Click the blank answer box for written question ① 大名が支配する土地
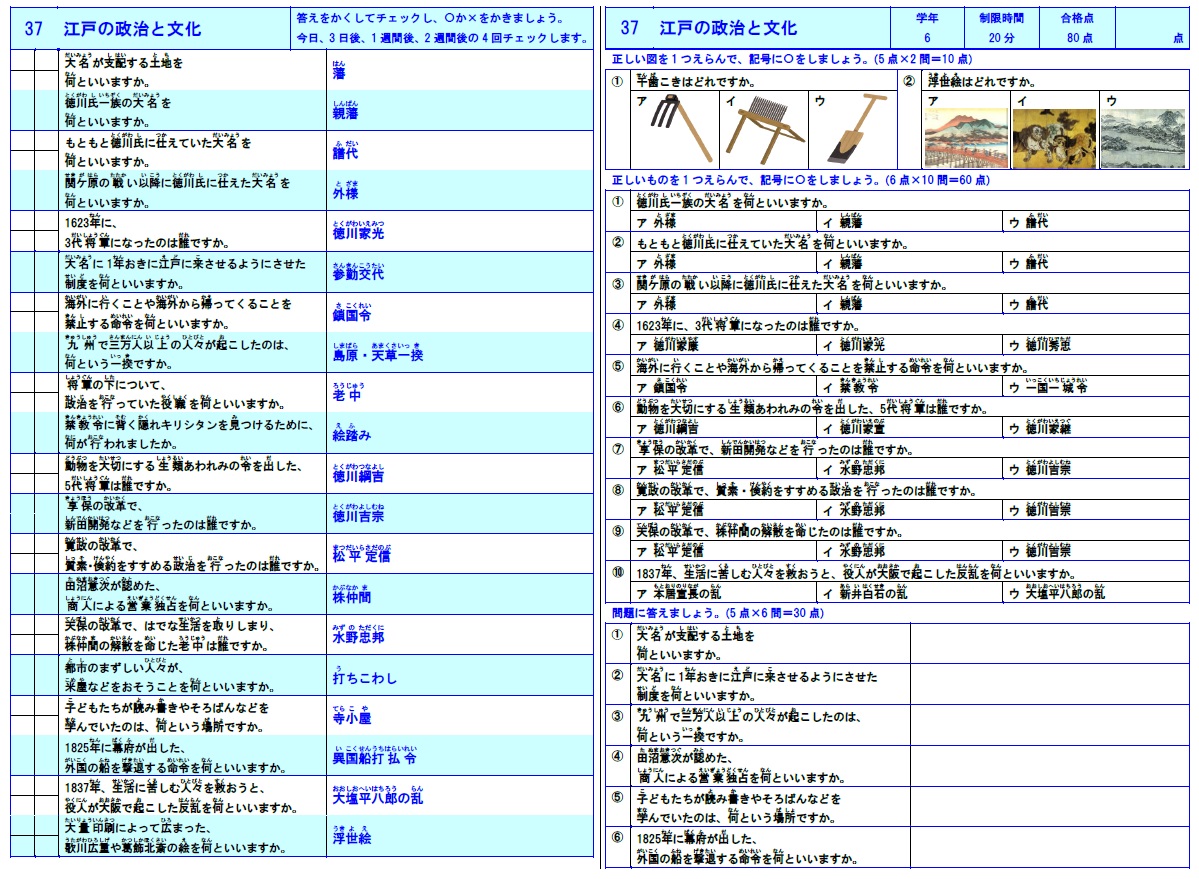This screenshot has height=879, width=1199. [1049, 644]
